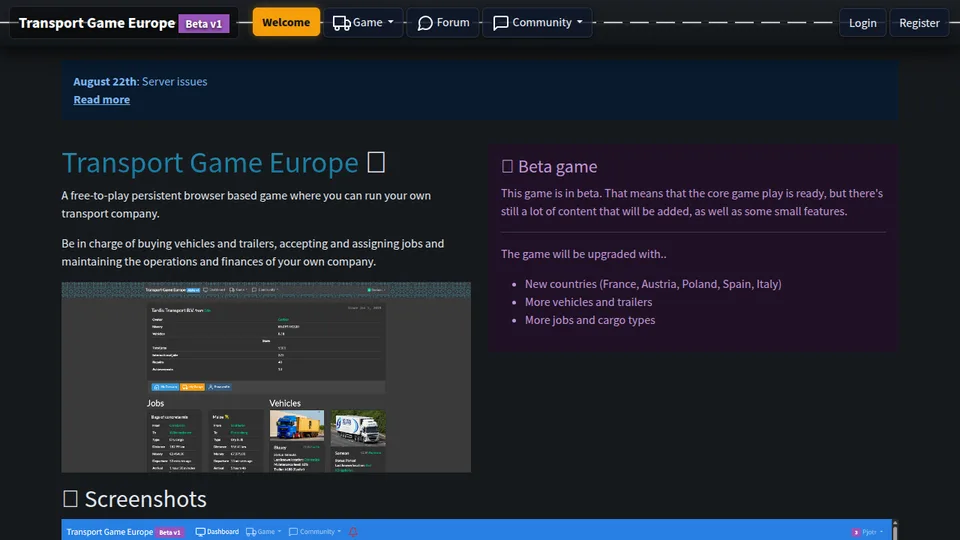Expand the Community dropdown arrow
The height and width of the screenshot is (540, 960).
pyautogui.click(x=580, y=22)
